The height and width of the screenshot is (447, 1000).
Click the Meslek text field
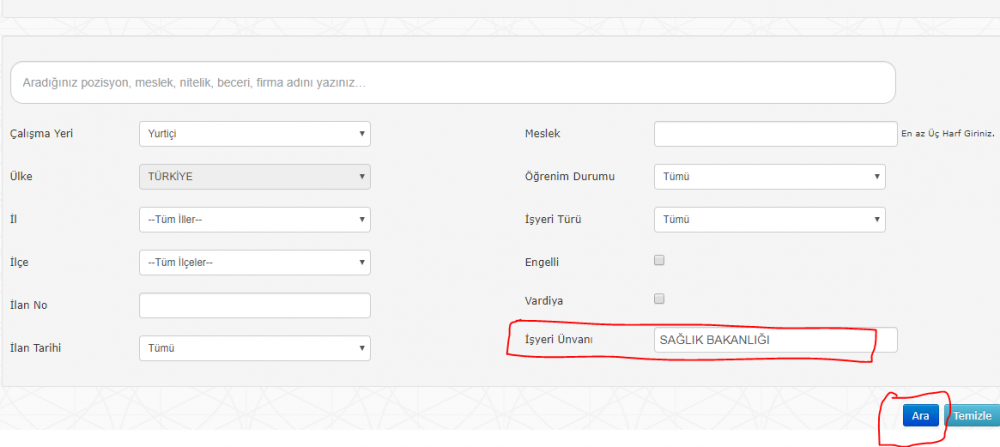point(776,134)
